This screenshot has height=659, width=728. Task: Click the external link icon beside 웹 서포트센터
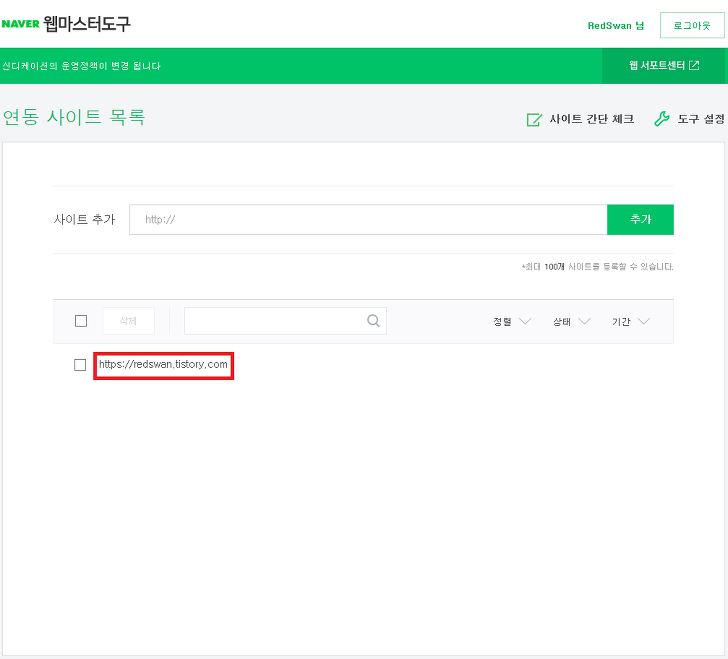[x=694, y=65]
